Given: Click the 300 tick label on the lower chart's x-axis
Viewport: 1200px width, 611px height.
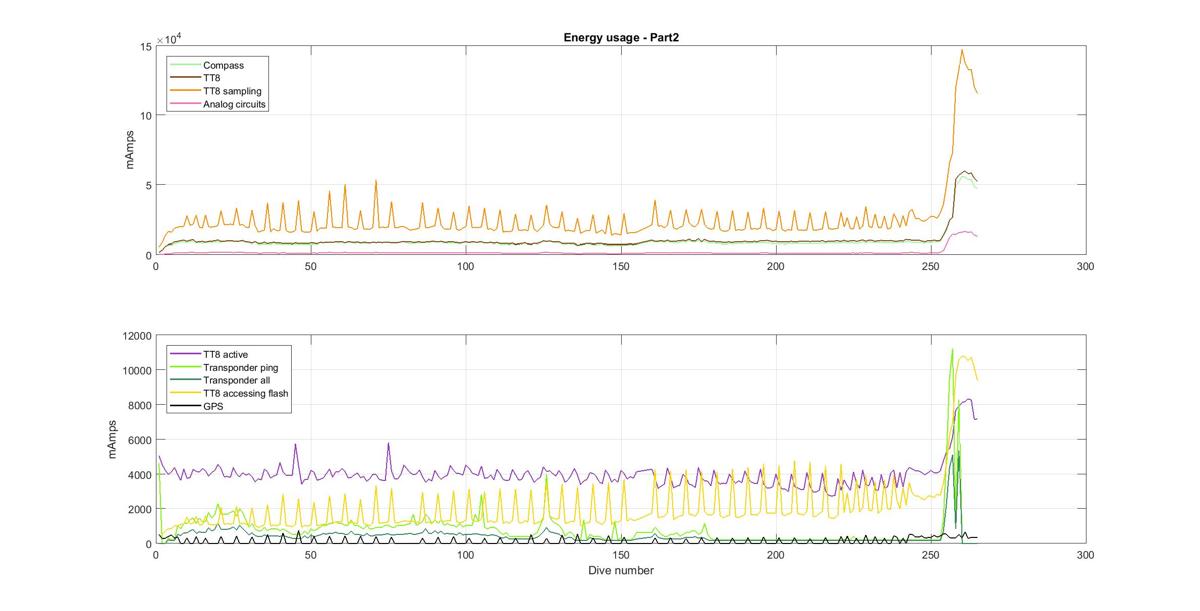Looking at the screenshot, I should click(1086, 556).
